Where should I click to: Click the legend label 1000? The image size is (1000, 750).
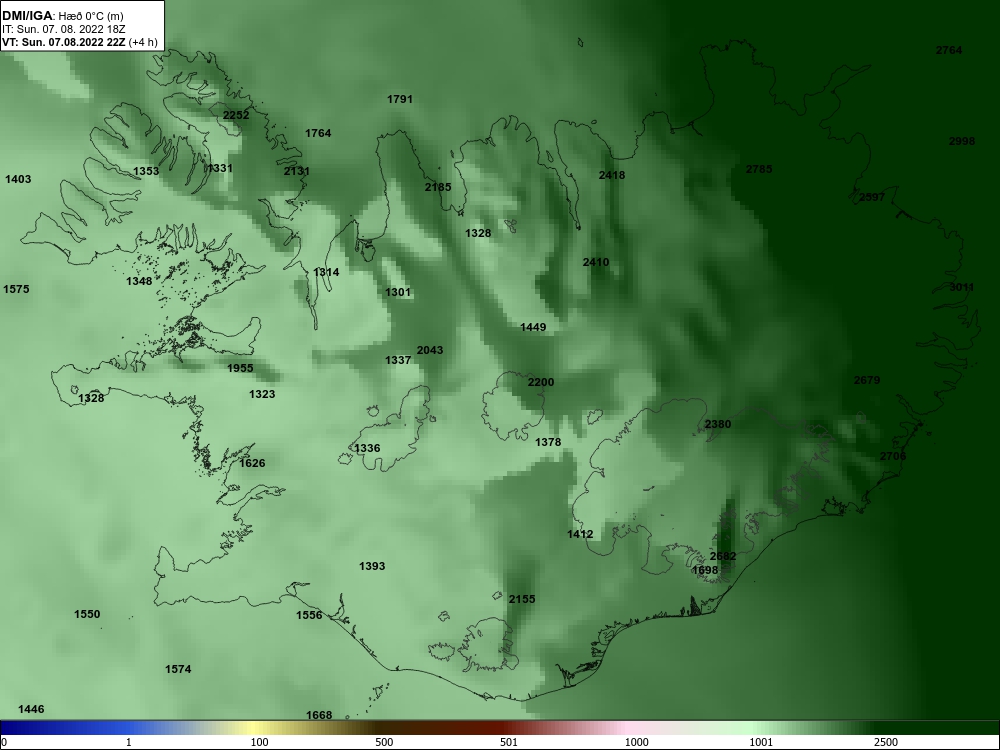636,742
